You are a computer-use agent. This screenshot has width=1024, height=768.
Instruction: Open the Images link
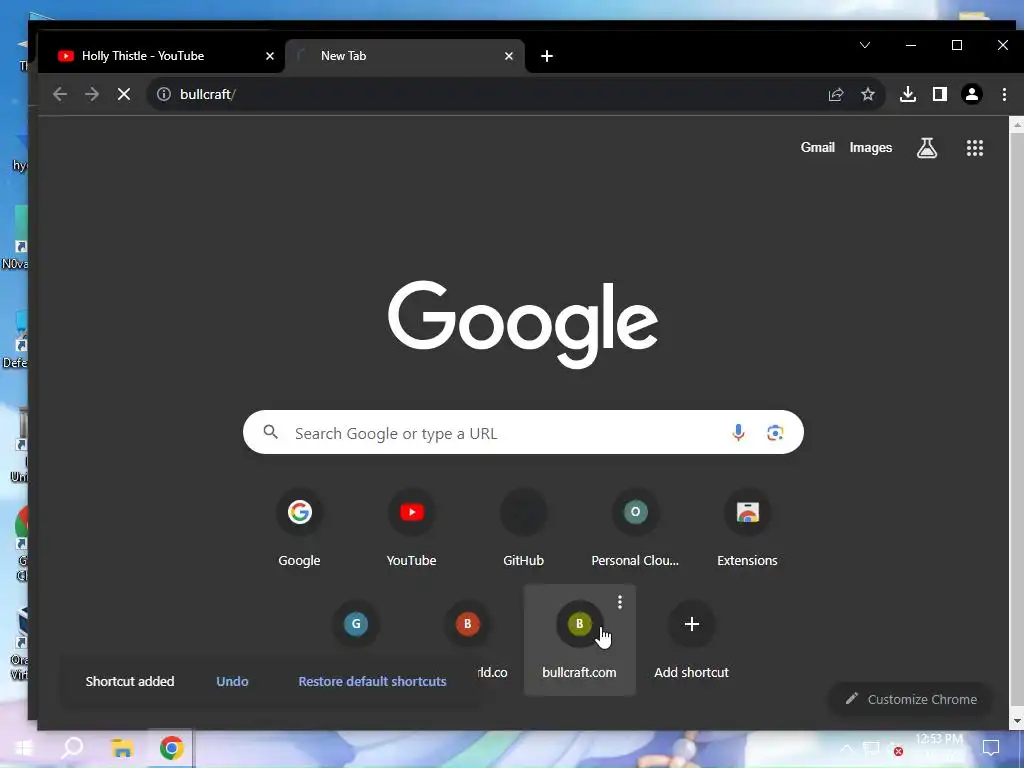point(871,148)
